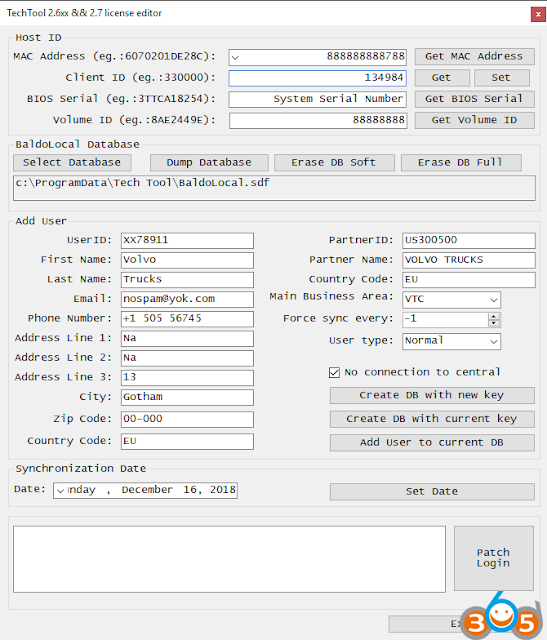
Task: Click Create DB with current key
Action: point(432,419)
